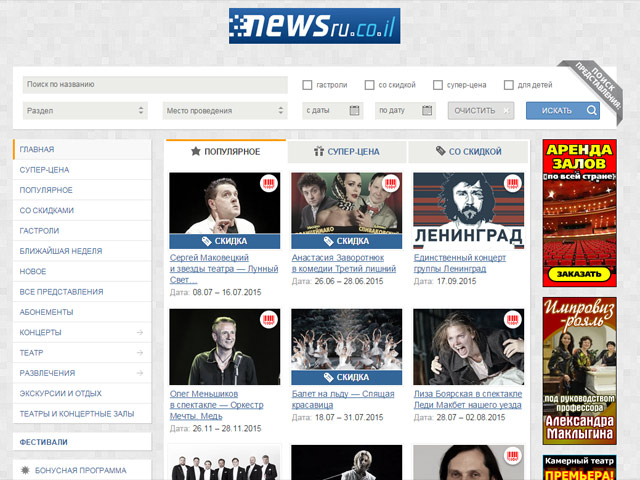
Task: Switch to ПОПУЛЯРНОЕ tab
Action: tap(226, 151)
